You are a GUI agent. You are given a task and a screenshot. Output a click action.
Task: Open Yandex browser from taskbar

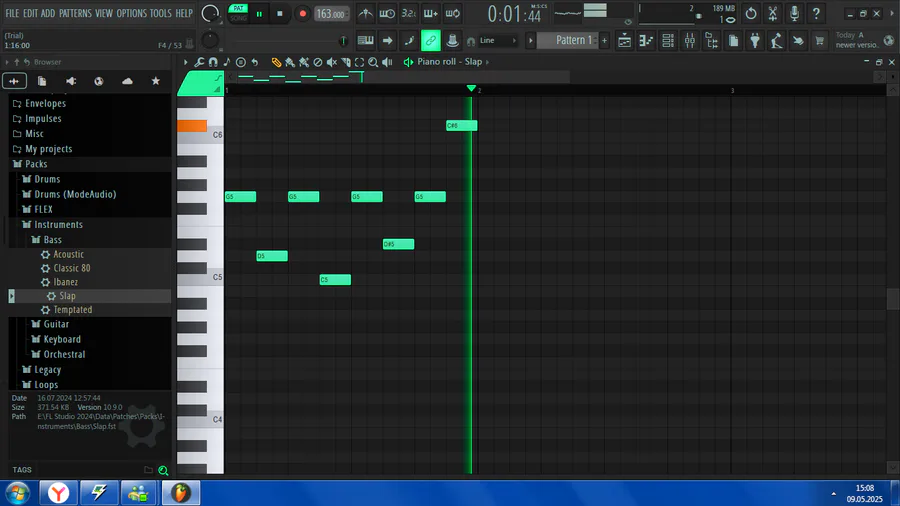coord(58,493)
